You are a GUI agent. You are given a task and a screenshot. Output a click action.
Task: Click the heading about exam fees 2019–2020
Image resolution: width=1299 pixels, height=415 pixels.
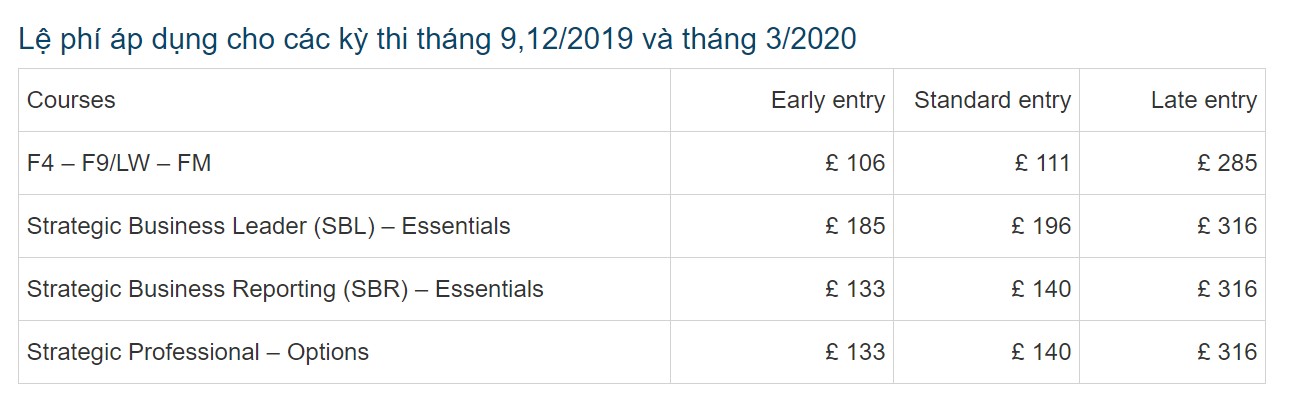pos(437,39)
